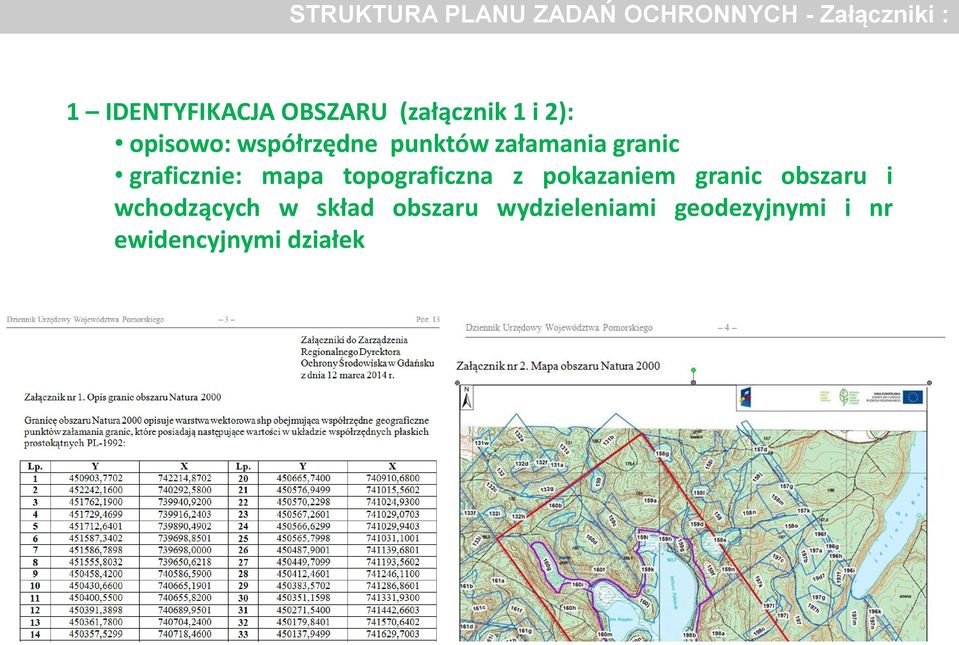The image size is (959, 645).
Task: Click the table cell '451555,8032'
Action: click(95, 562)
